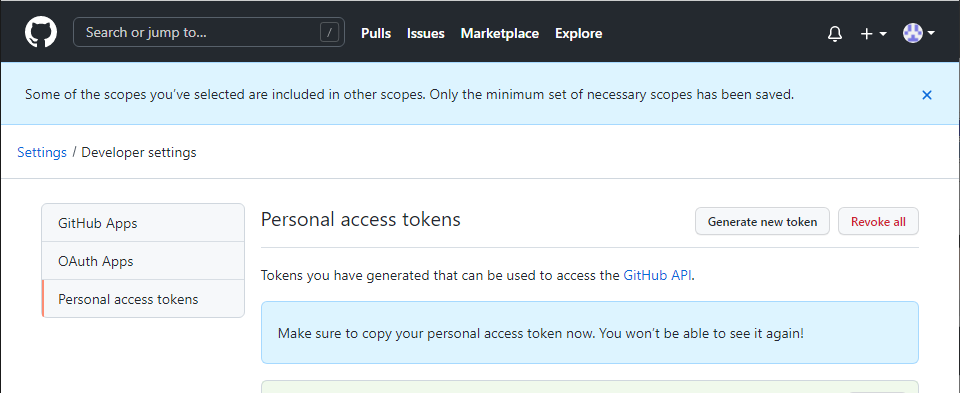Image resolution: width=960 pixels, height=393 pixels.
Task: Select Personal access tokens in the sidebar
Action: [x=143, y=299]
